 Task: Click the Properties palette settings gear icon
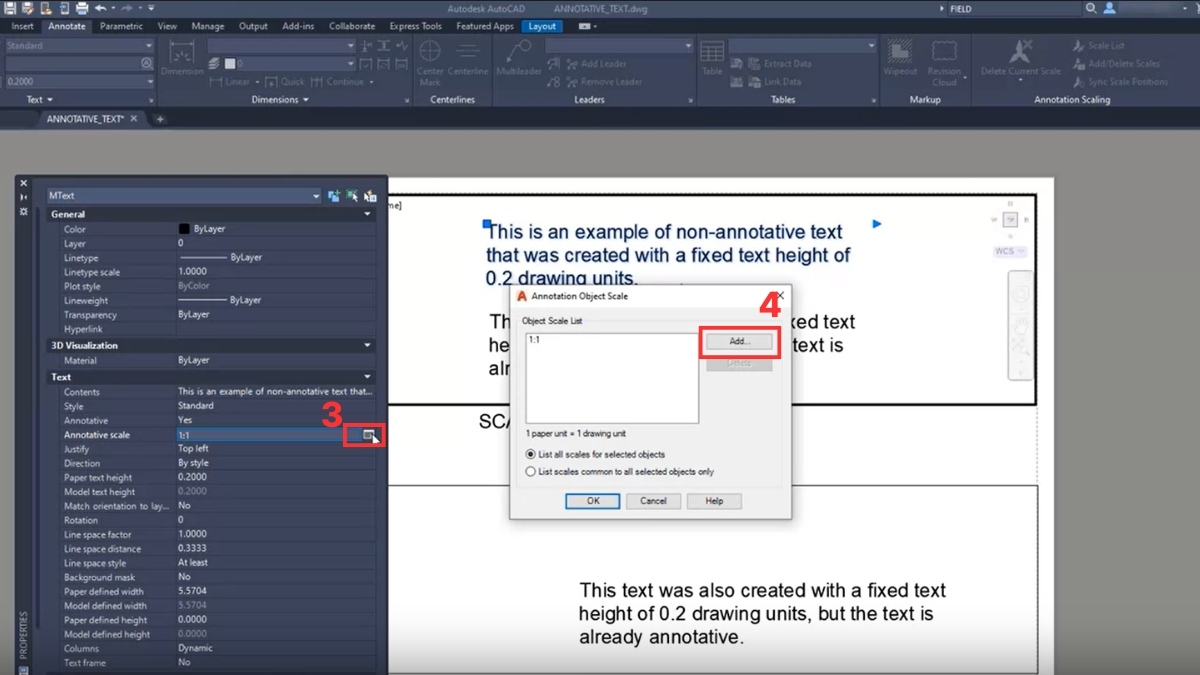[23, 212]
